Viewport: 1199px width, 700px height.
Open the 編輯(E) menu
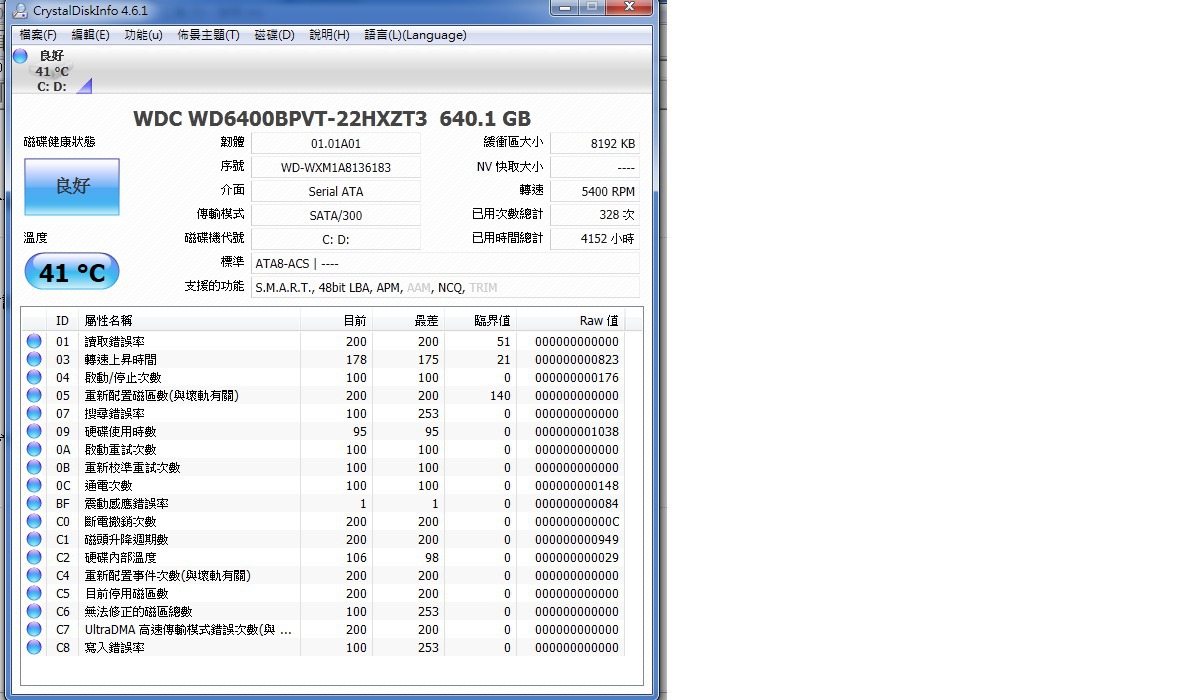coord(90,35)
